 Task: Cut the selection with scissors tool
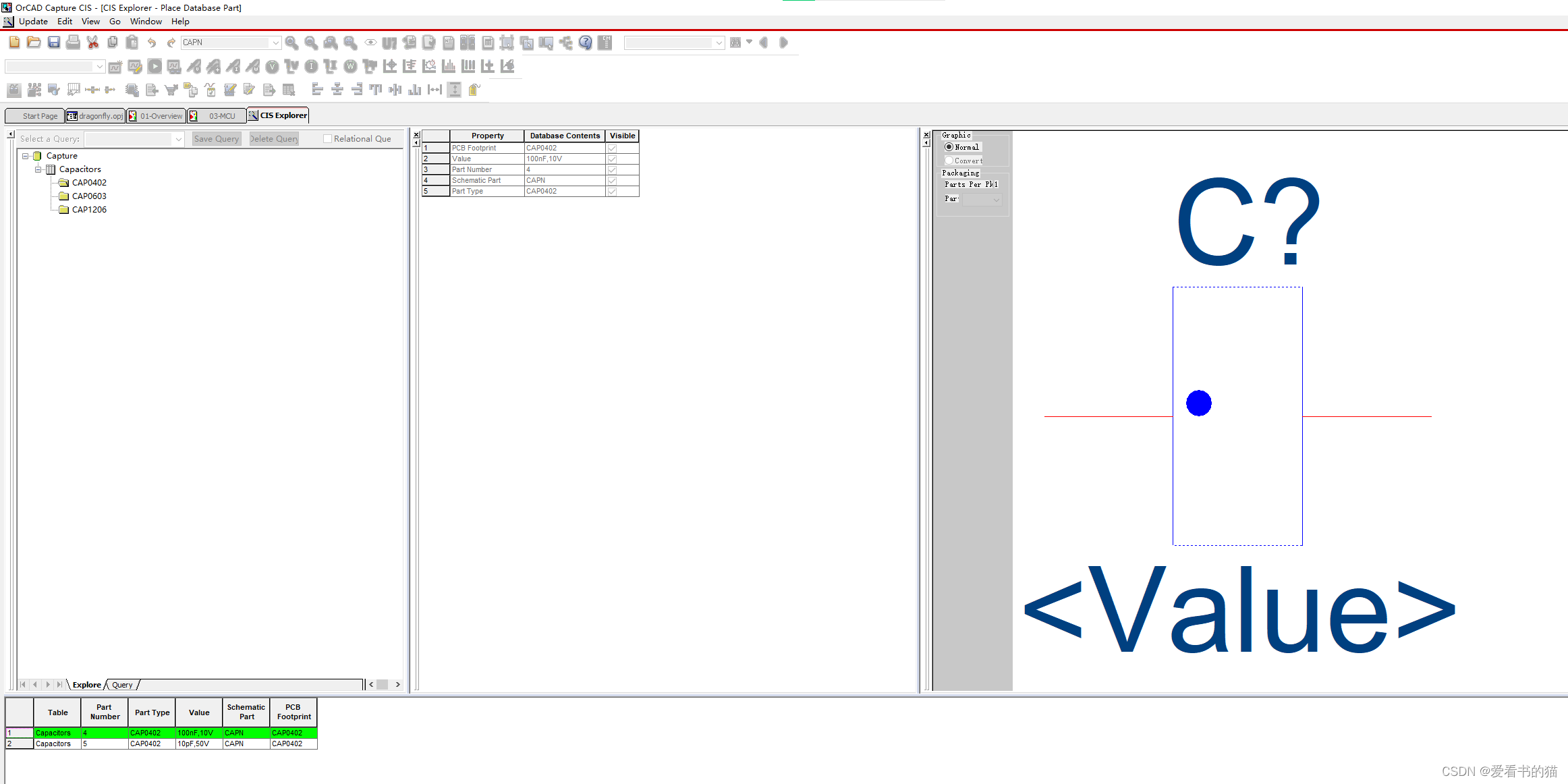[92, 42]
